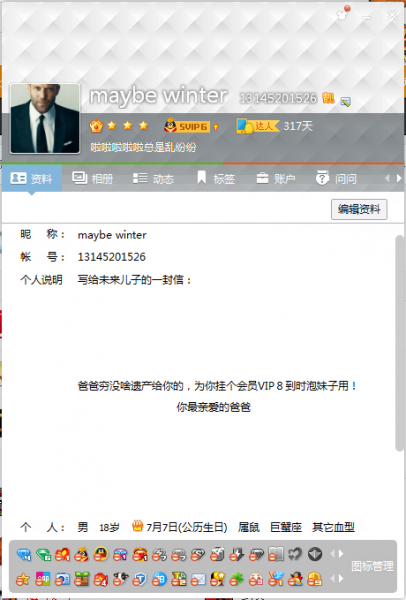Open the 达人 badge
Image resolution: width=406 pixels, height=600 pixels.
258,126
